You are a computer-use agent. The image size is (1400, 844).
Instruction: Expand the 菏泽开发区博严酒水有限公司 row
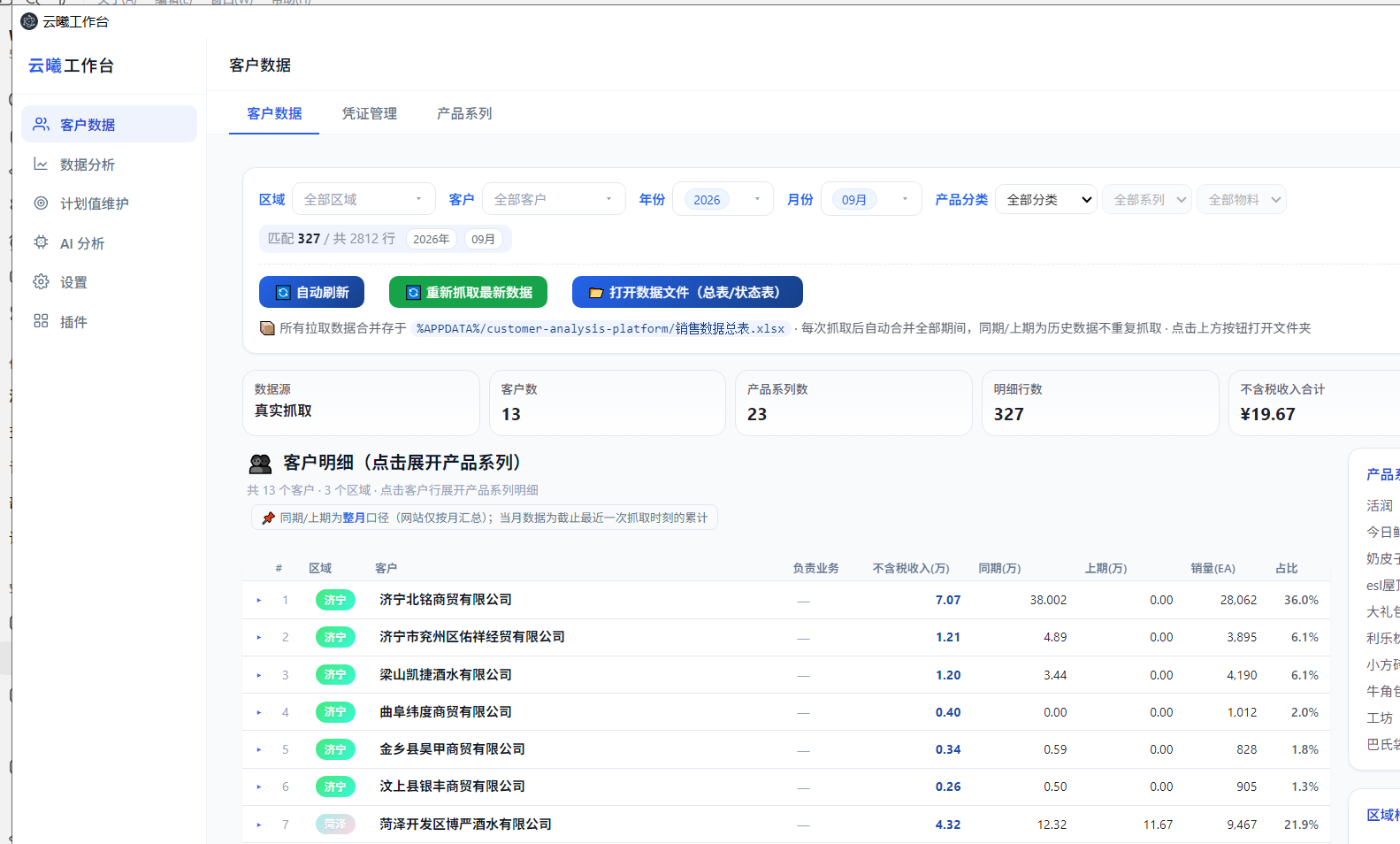coord(259,825)
